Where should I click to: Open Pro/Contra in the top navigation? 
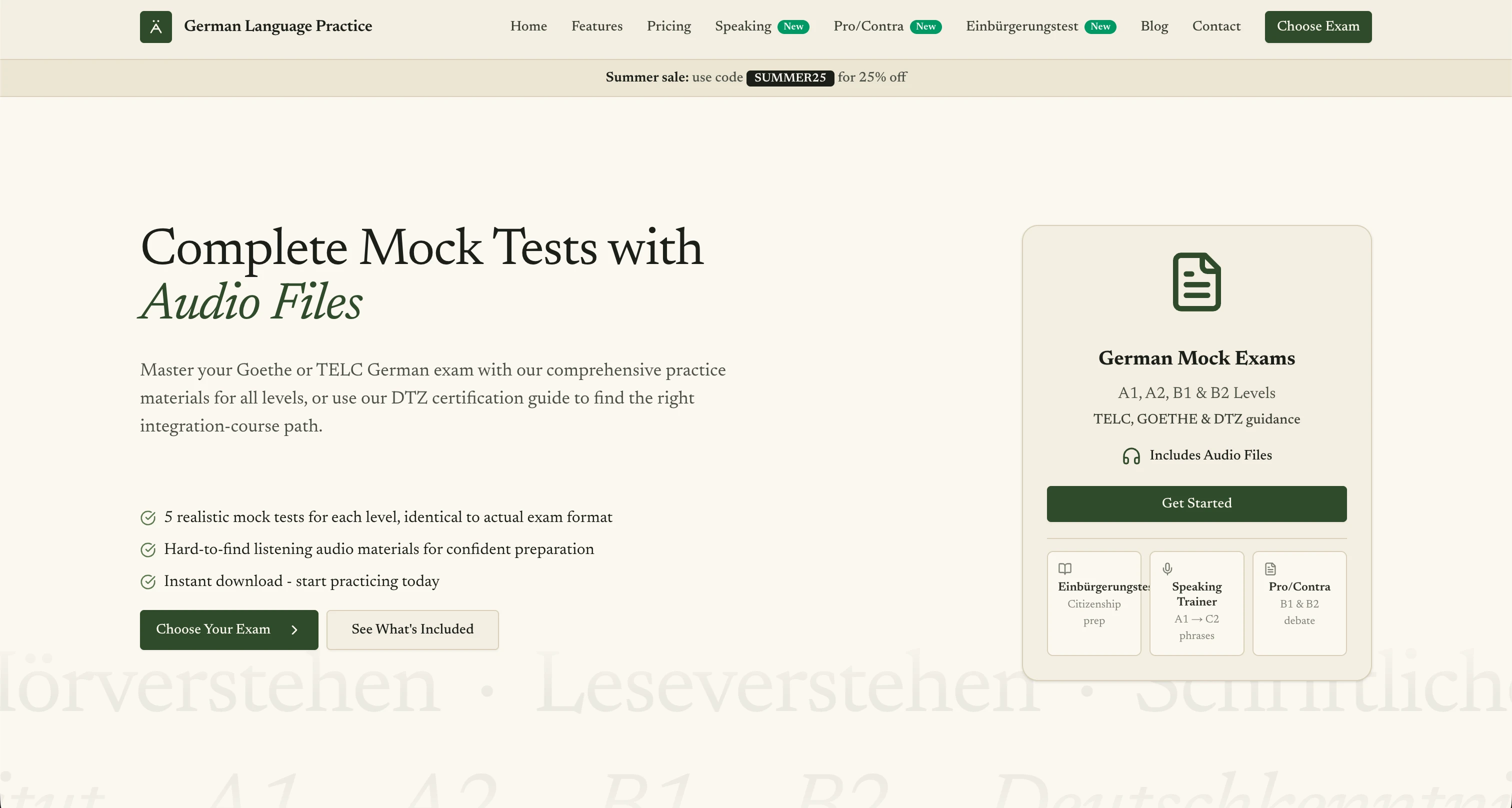tap(868, 26)
